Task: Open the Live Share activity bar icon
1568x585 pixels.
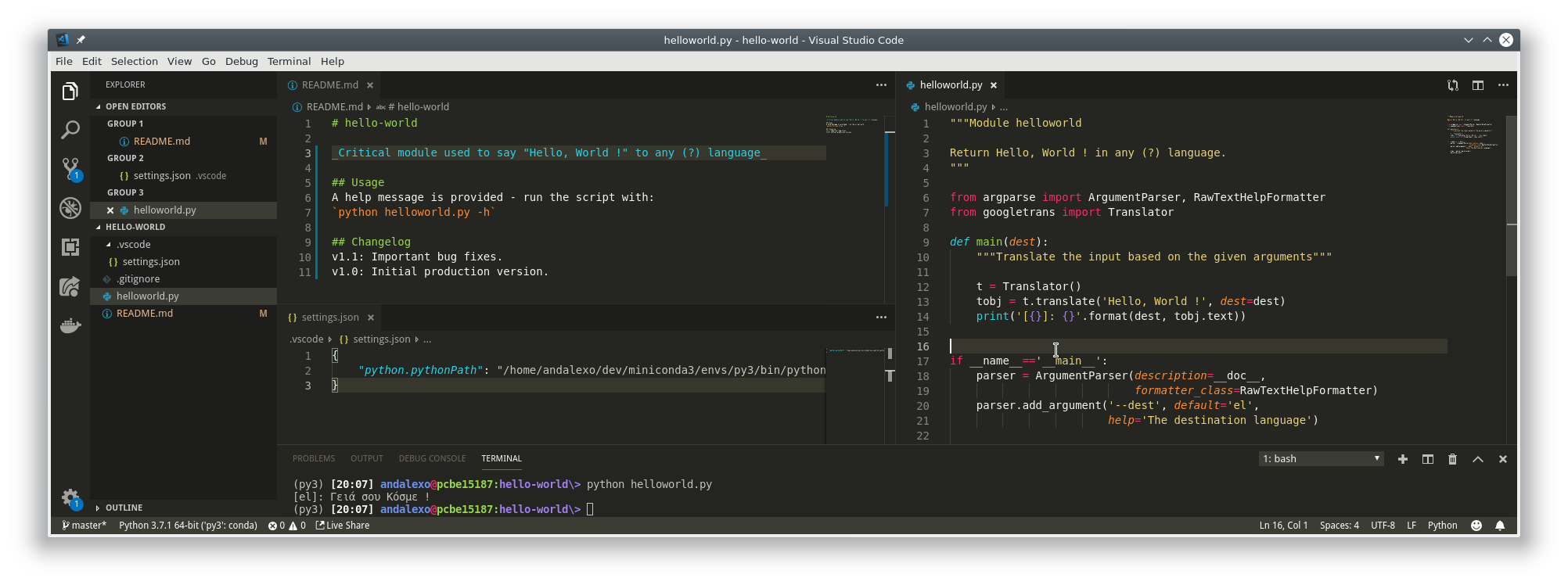Action: click(70, 286)
